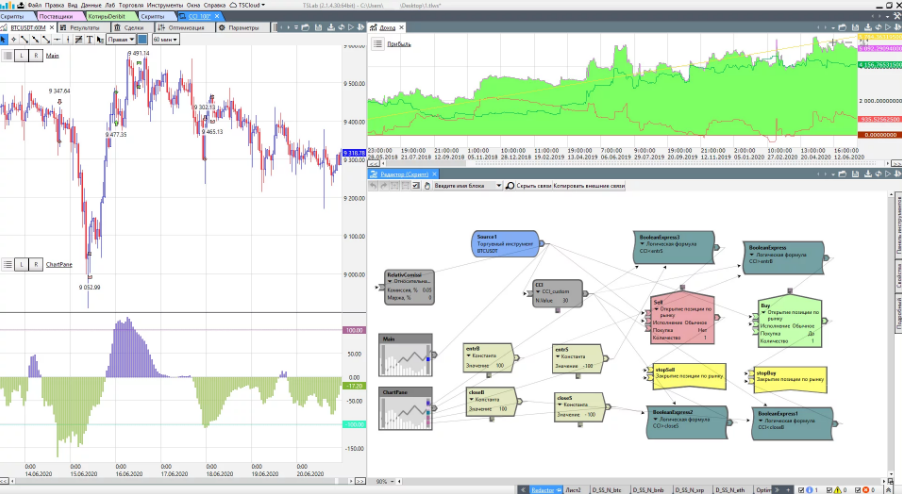902x494 pixels.
Task: Select the Source1 BTCUSDT block
Action: coord(506,244)
